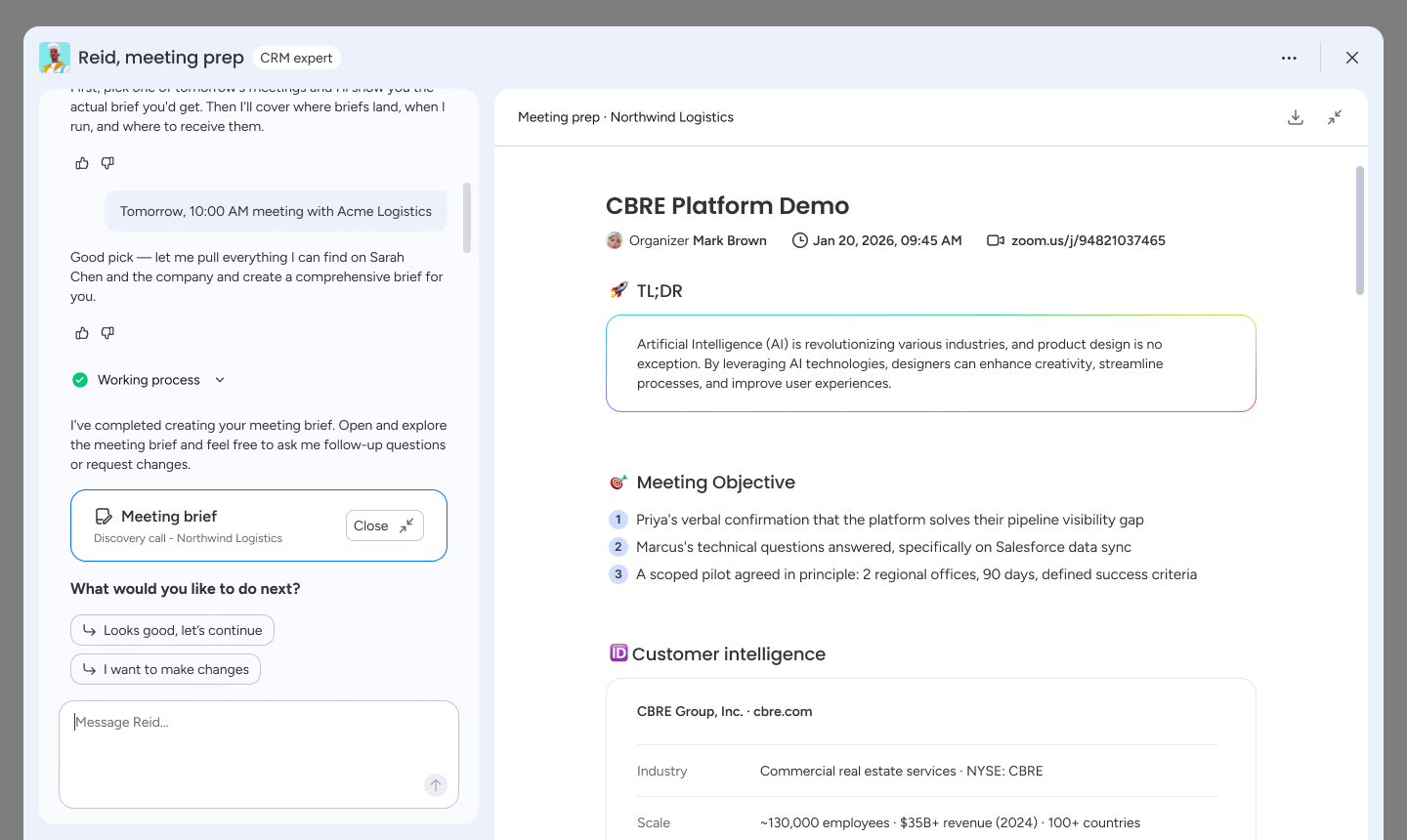The width and height of the screenshot is (1407, 840).
Task: Open the cbre.com company link
Action: pos(783,711)
